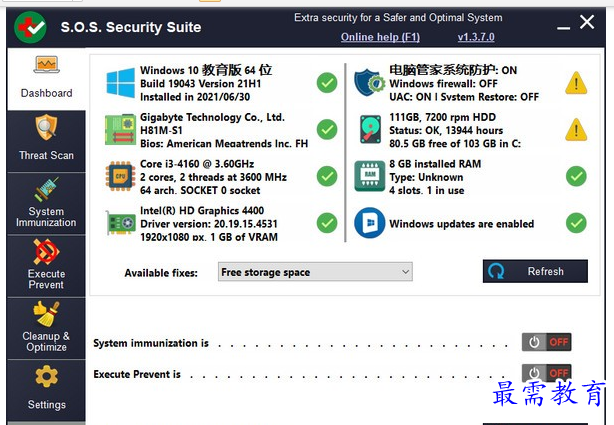Image resolution: width=614 pixels, height=425 pixels.
Task: Open Cleanup & Optimize tab
Action: (46, 328)
